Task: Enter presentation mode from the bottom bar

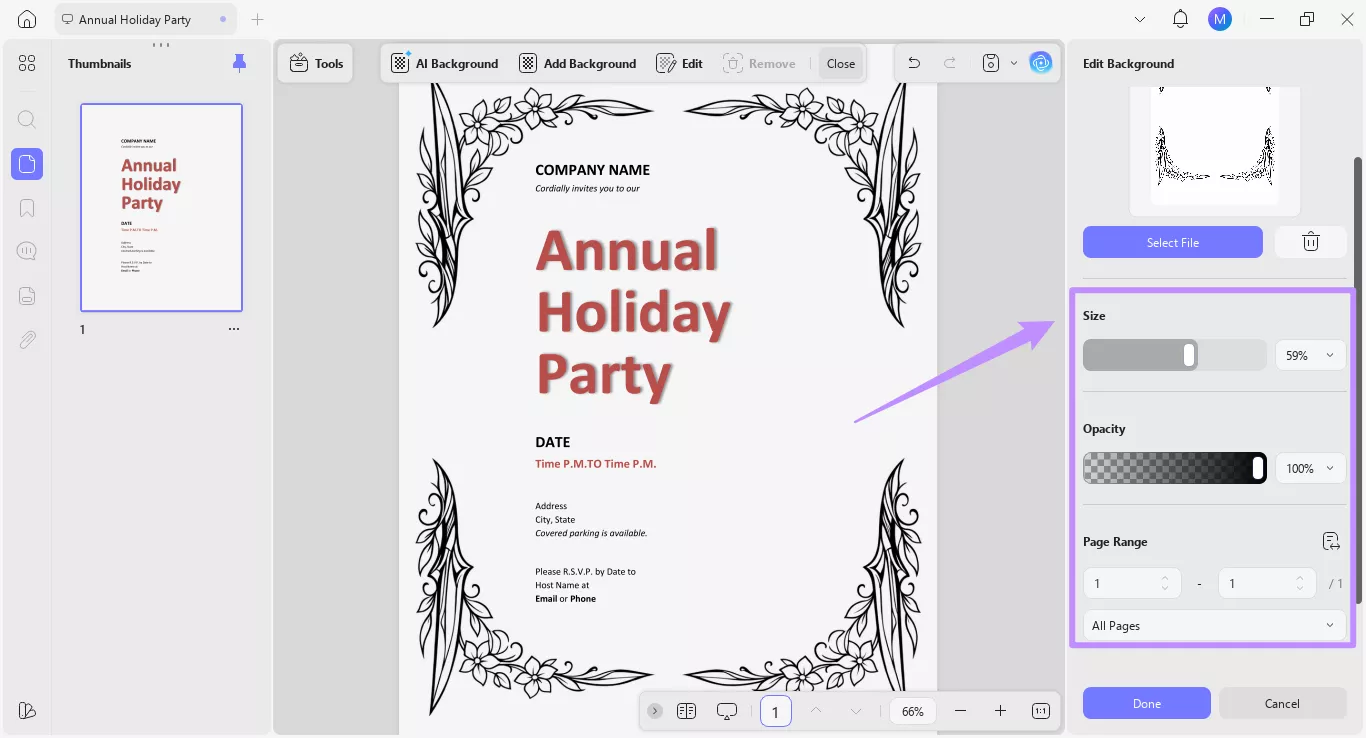Action: pos(726,710)
